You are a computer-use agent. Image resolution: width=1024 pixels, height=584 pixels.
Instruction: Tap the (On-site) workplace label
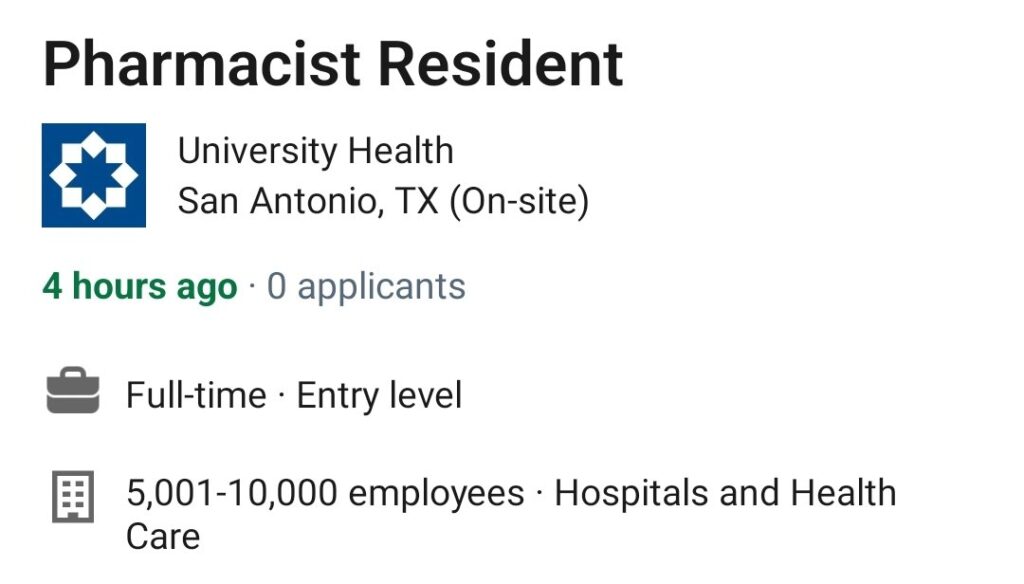(x=519, y=201)
